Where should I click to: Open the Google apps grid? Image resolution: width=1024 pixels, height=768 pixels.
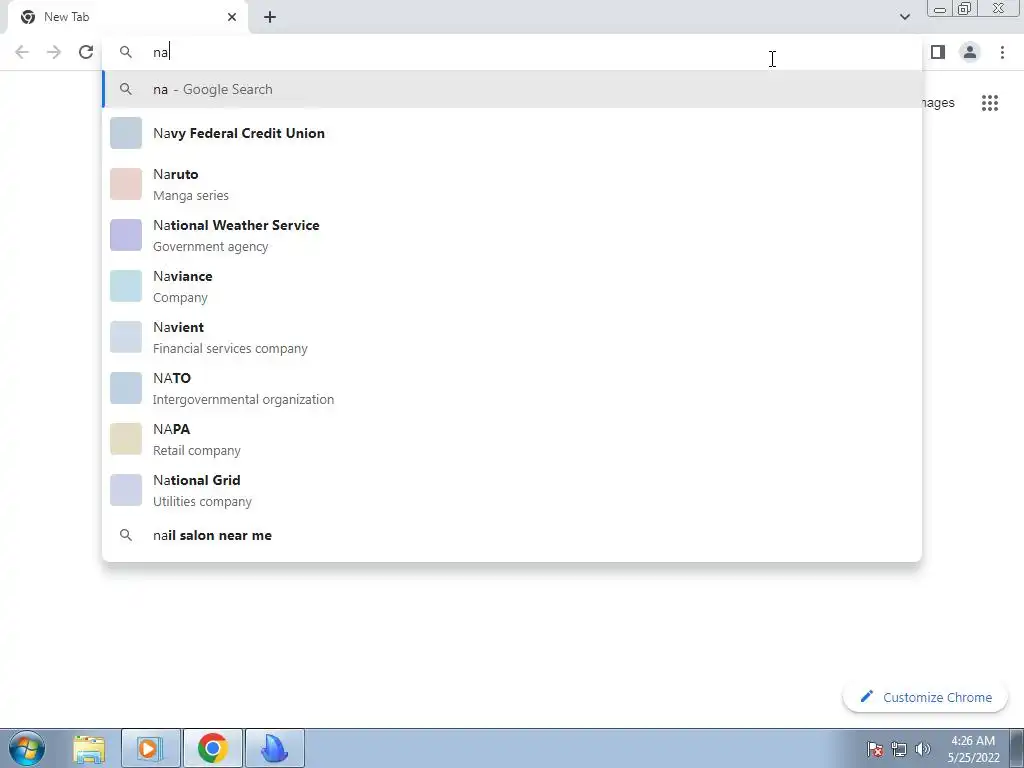(x=989, y=103)
